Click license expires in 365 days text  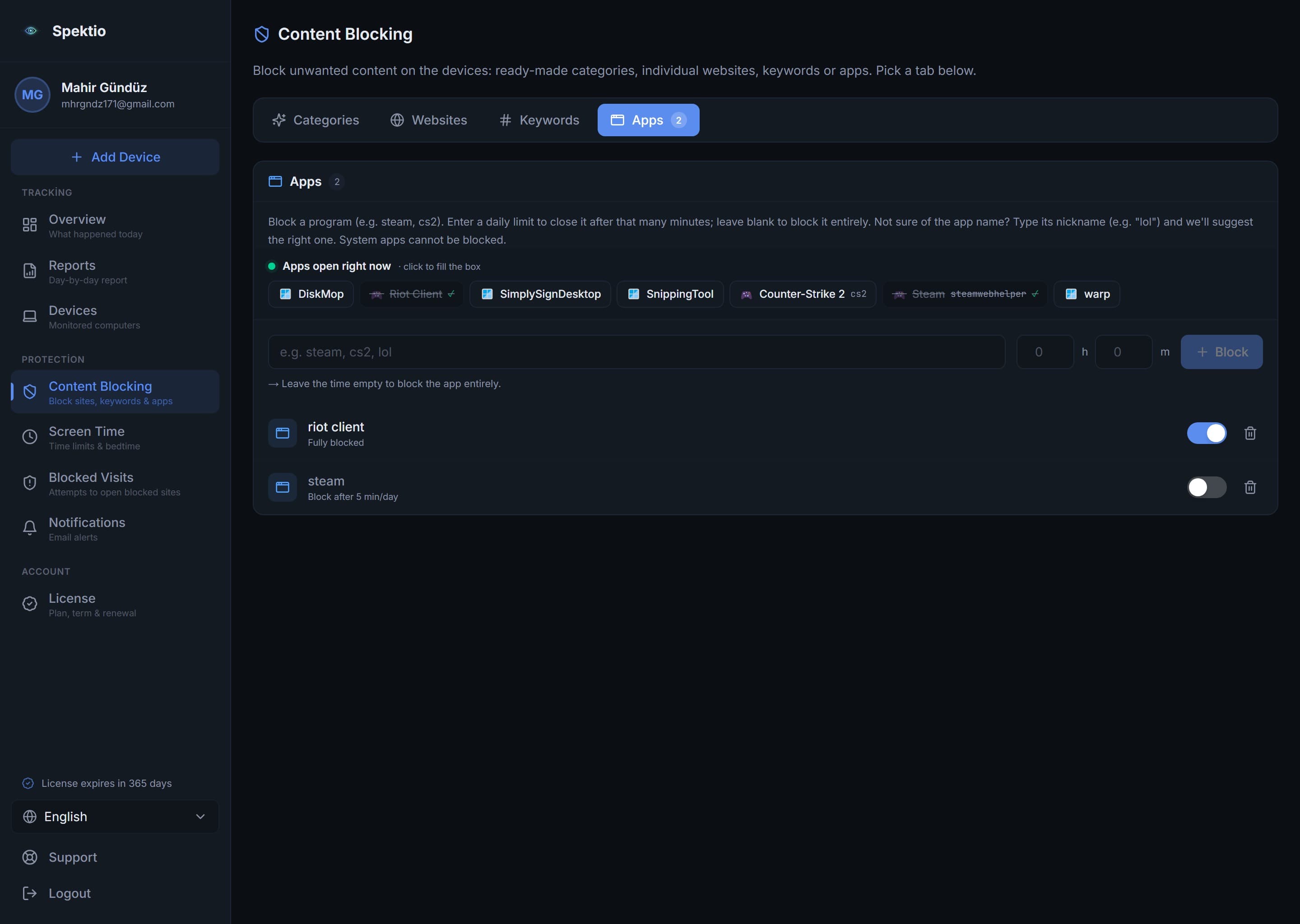[x=107, y=784]
